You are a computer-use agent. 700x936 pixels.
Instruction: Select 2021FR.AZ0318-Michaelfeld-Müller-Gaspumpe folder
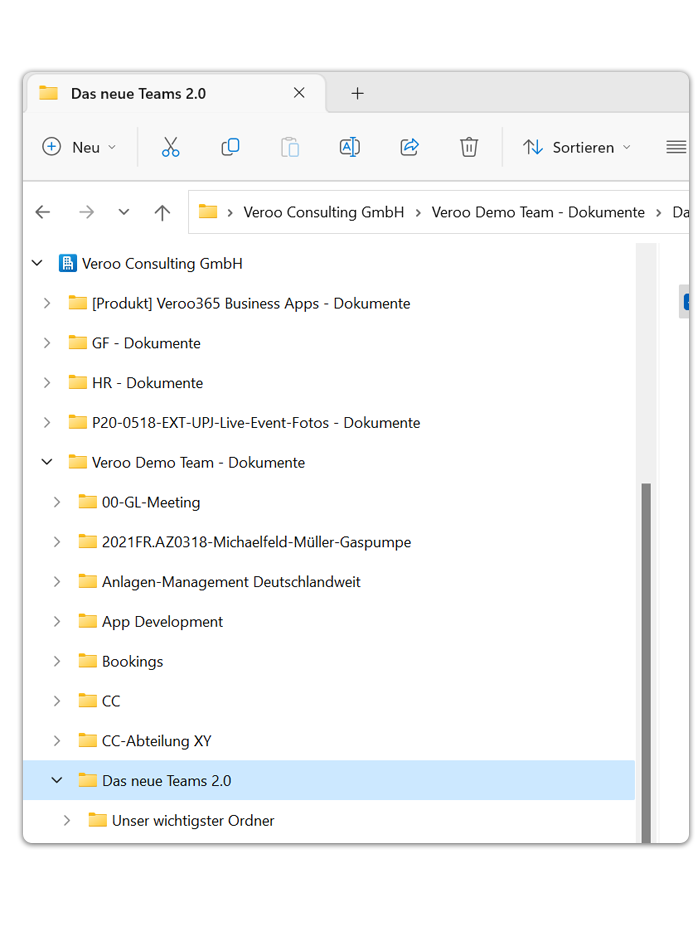[256, 542]
